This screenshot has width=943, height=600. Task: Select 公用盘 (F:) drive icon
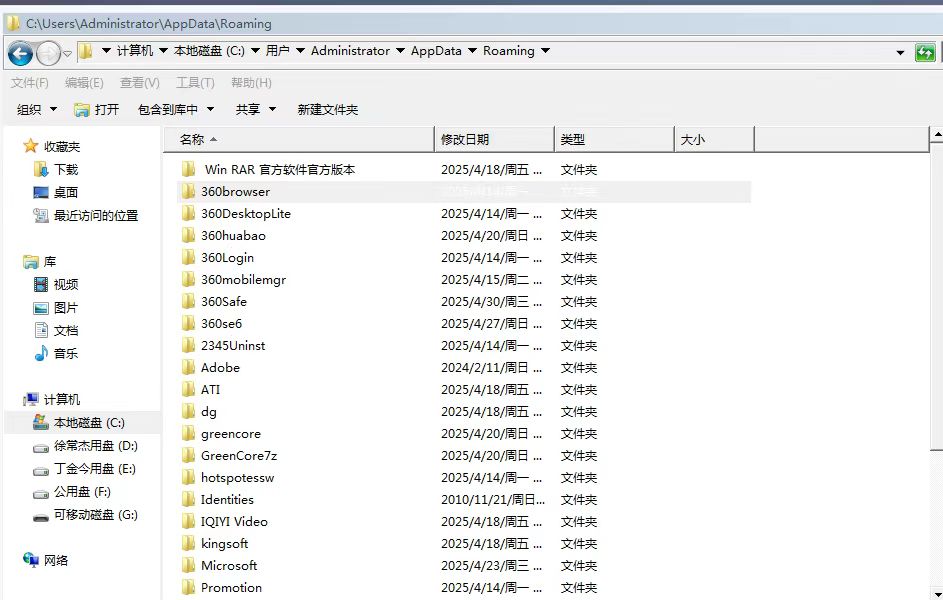[x=40, y=494]
